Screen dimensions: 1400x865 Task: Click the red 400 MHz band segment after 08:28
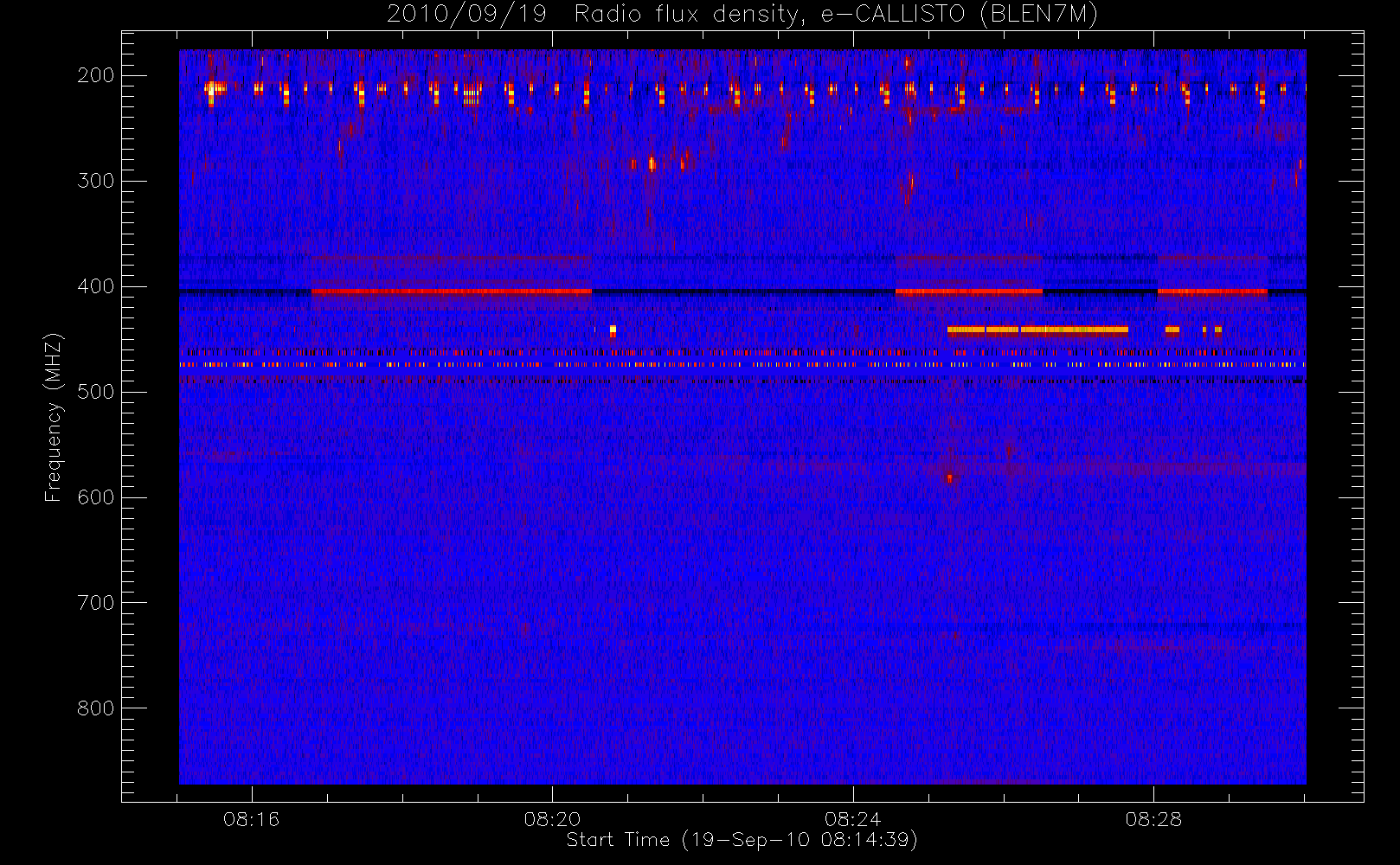(1212, 292)
